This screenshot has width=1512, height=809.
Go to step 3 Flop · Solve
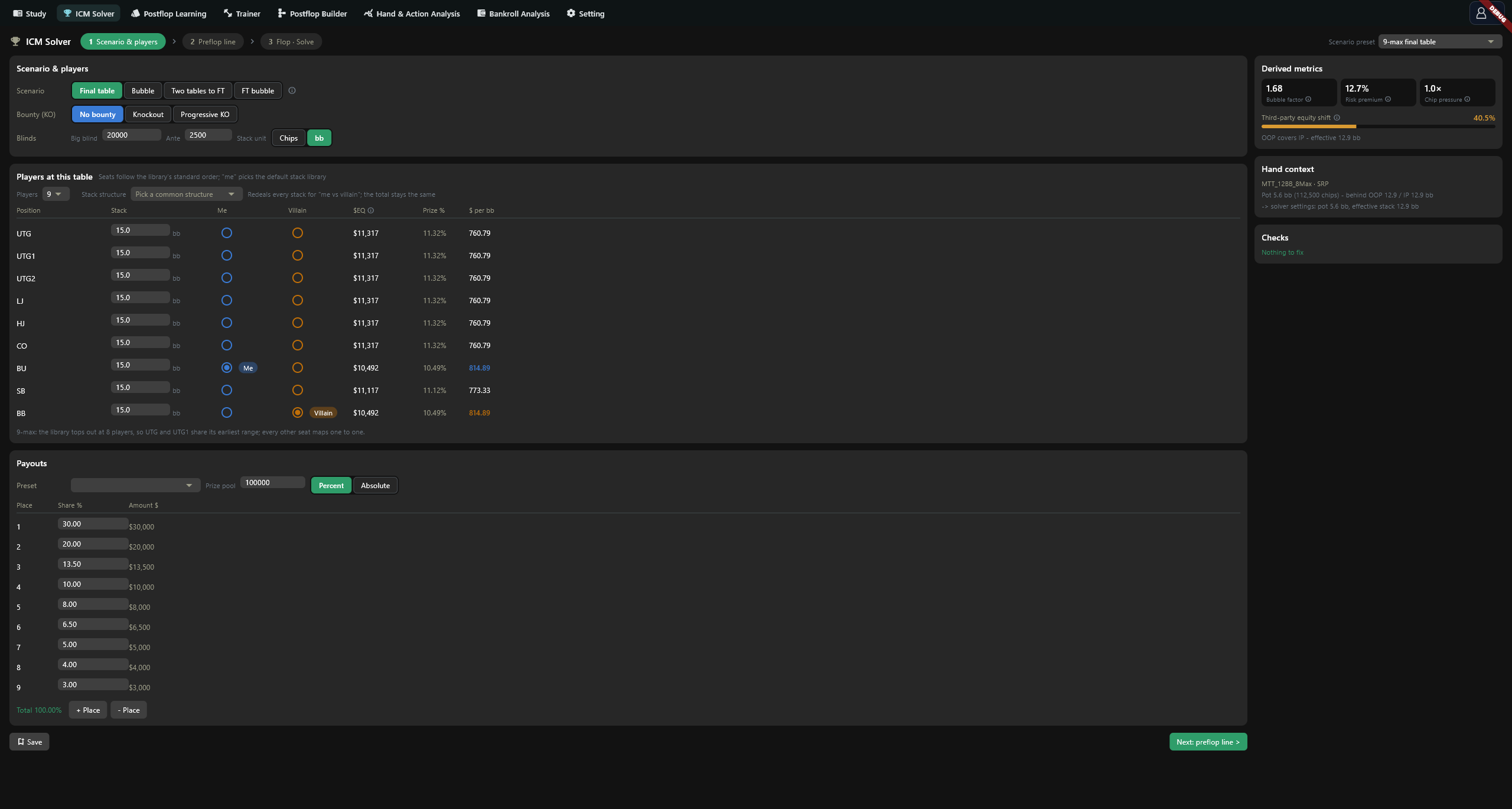[x=291, y=41]
